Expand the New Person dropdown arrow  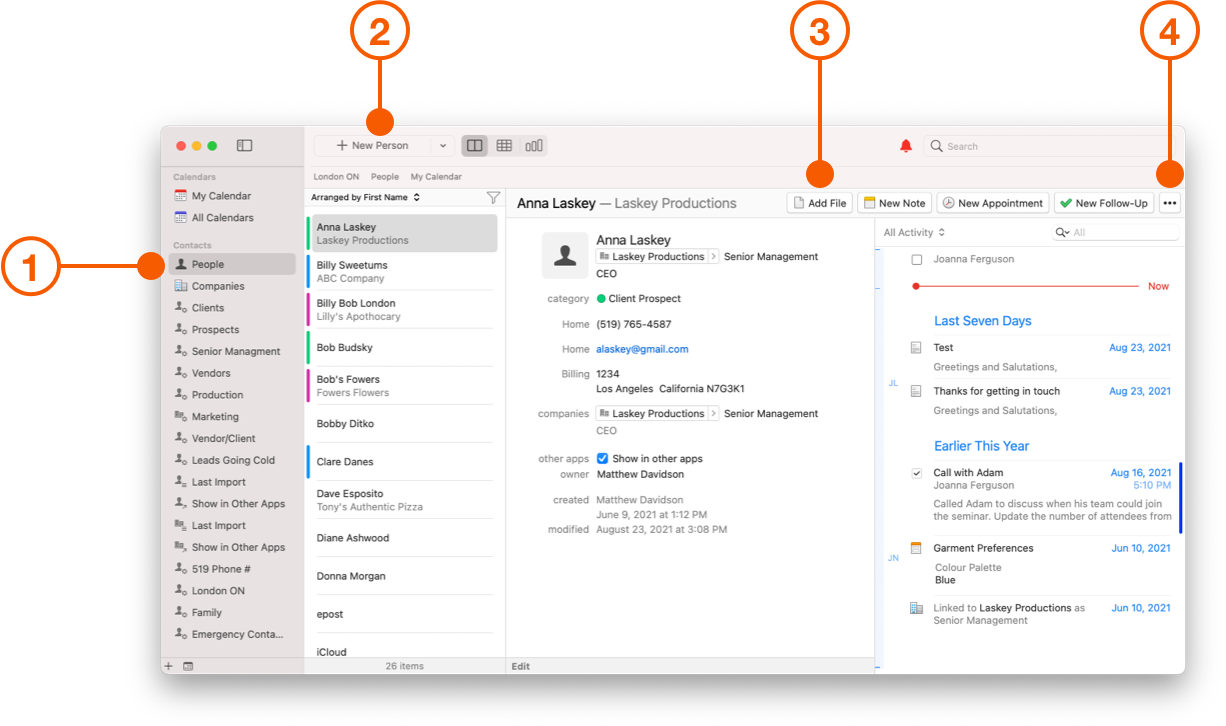coord(443,144)
